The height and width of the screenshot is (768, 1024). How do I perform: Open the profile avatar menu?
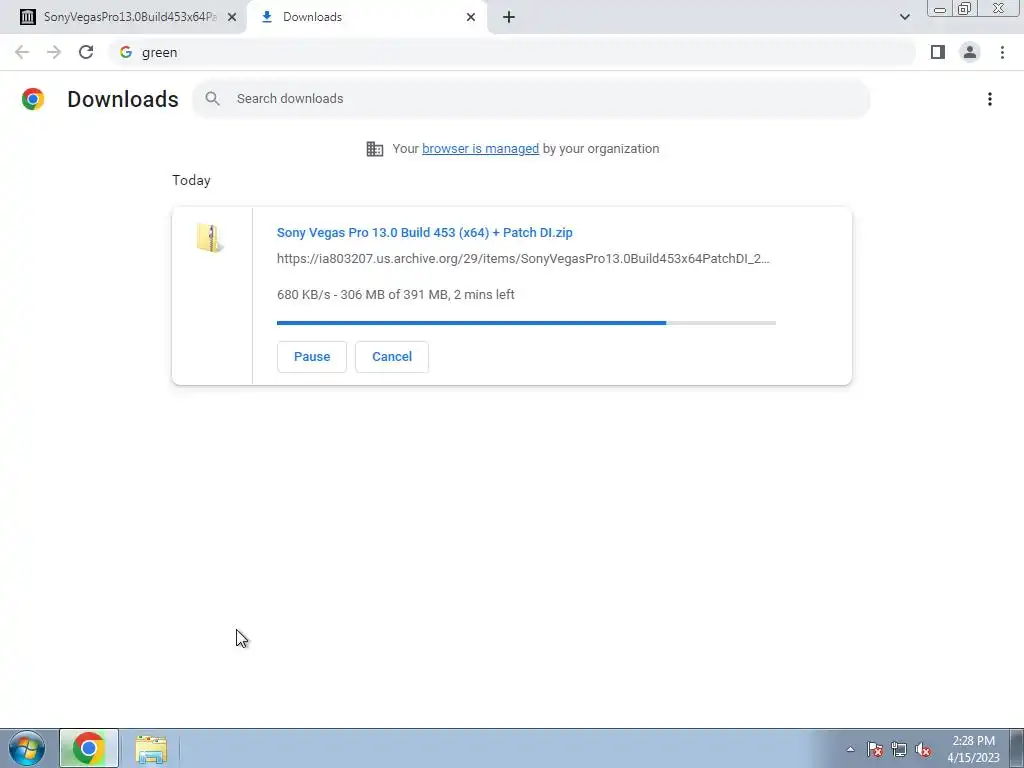(970, 52)
